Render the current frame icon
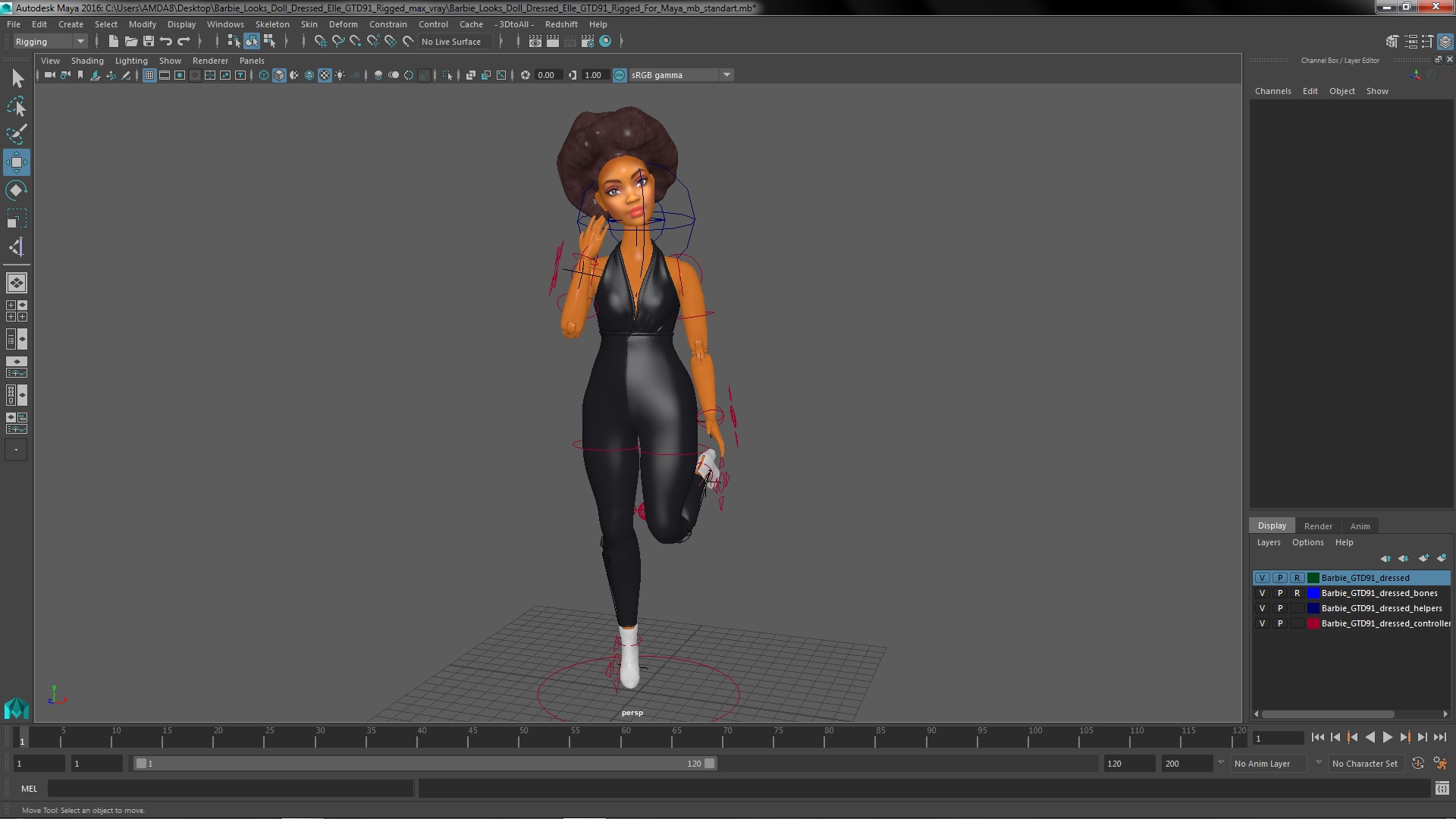 [553, 41]
